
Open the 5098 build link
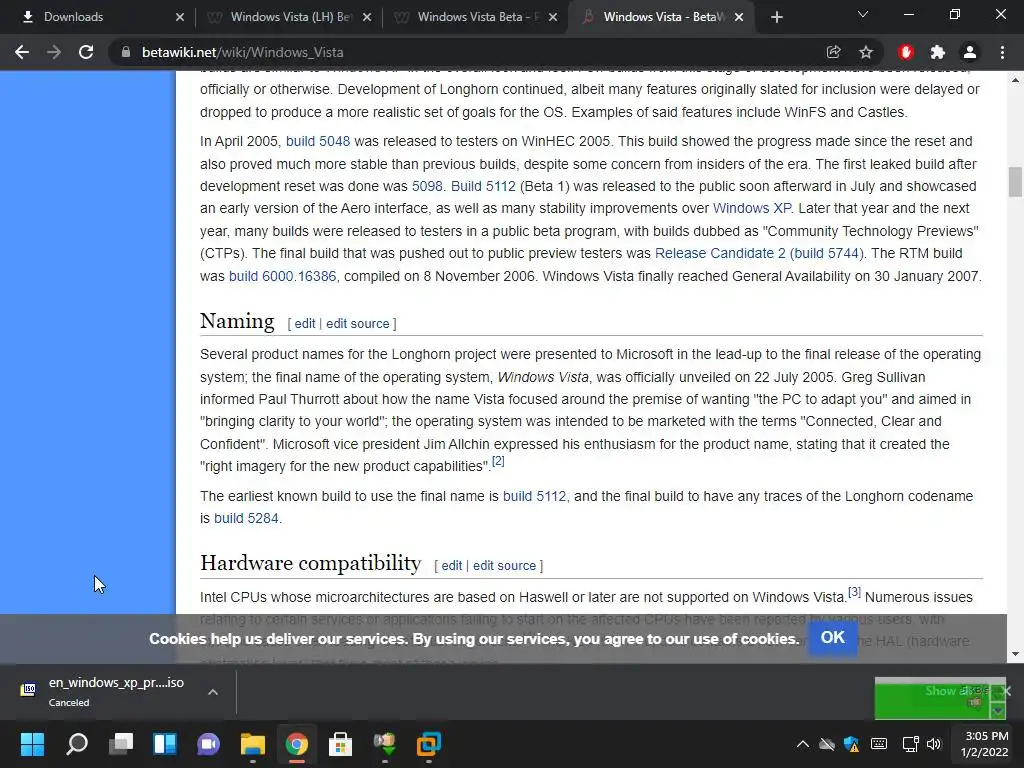coord(427,186)
